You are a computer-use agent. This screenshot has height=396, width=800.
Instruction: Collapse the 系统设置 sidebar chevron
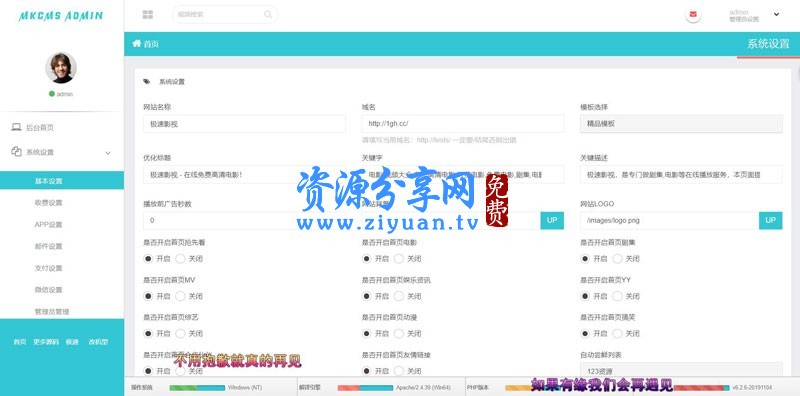[x=108, y=153]
